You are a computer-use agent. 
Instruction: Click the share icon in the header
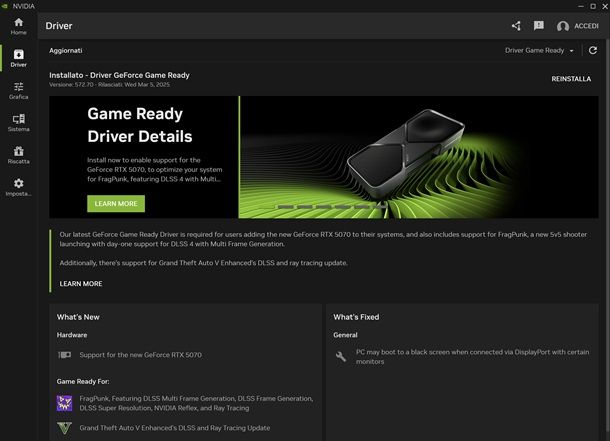click(516, 26)
